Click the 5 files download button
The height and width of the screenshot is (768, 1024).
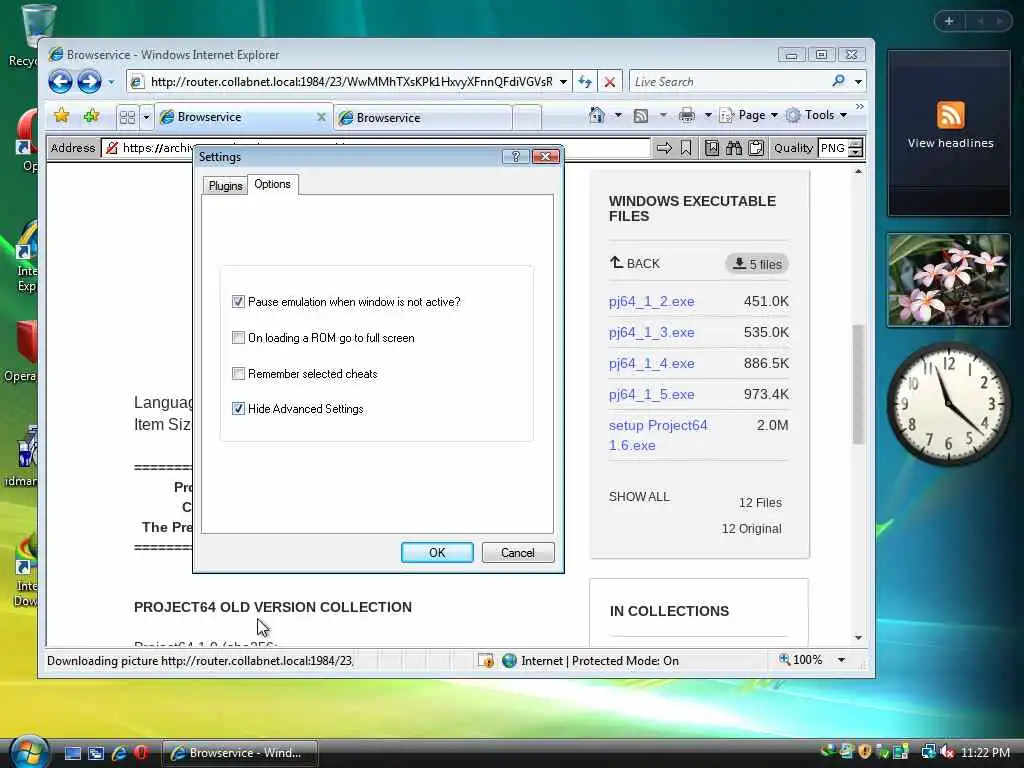click(757, 264)
